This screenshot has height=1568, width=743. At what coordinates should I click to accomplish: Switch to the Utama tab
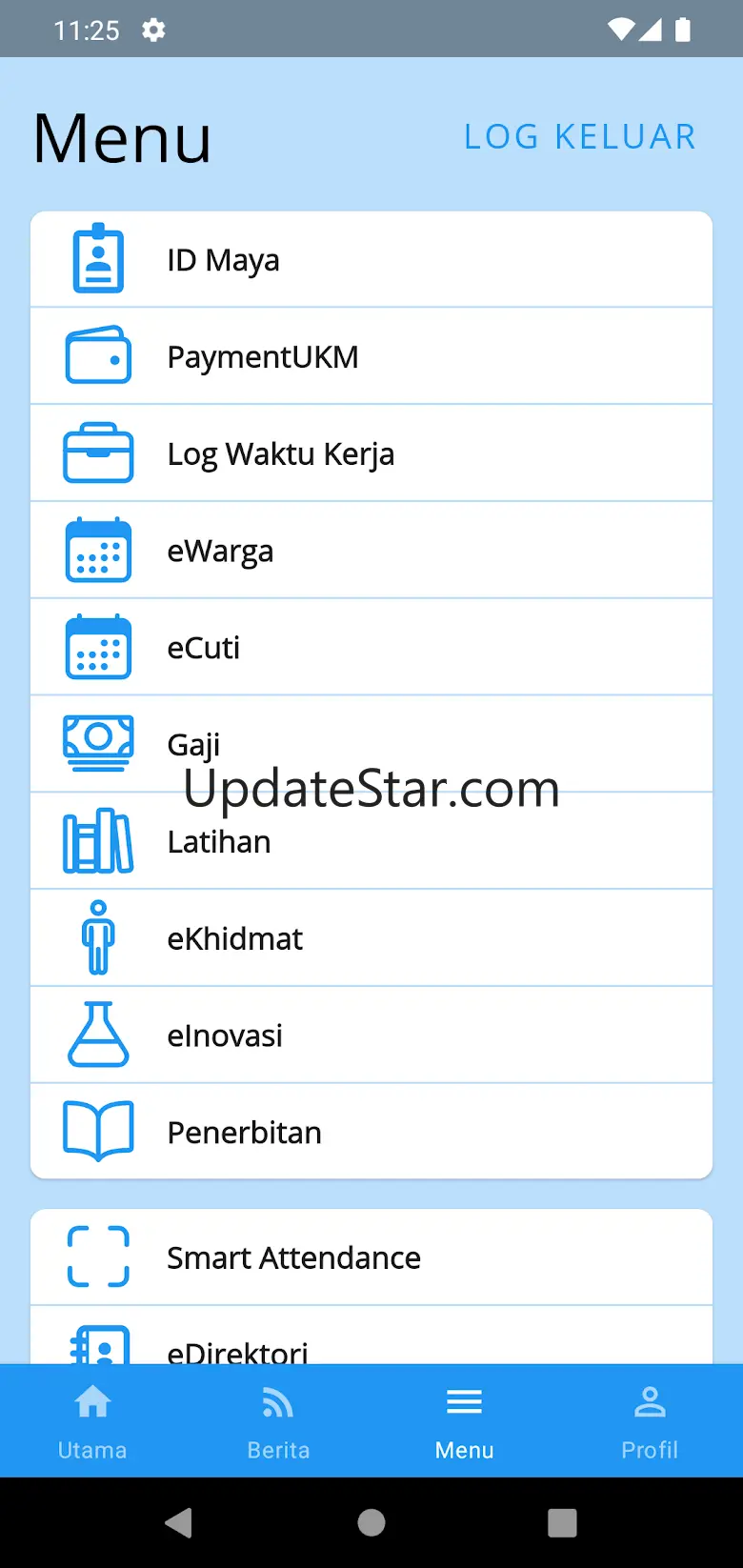click(x=92, y=1420)
